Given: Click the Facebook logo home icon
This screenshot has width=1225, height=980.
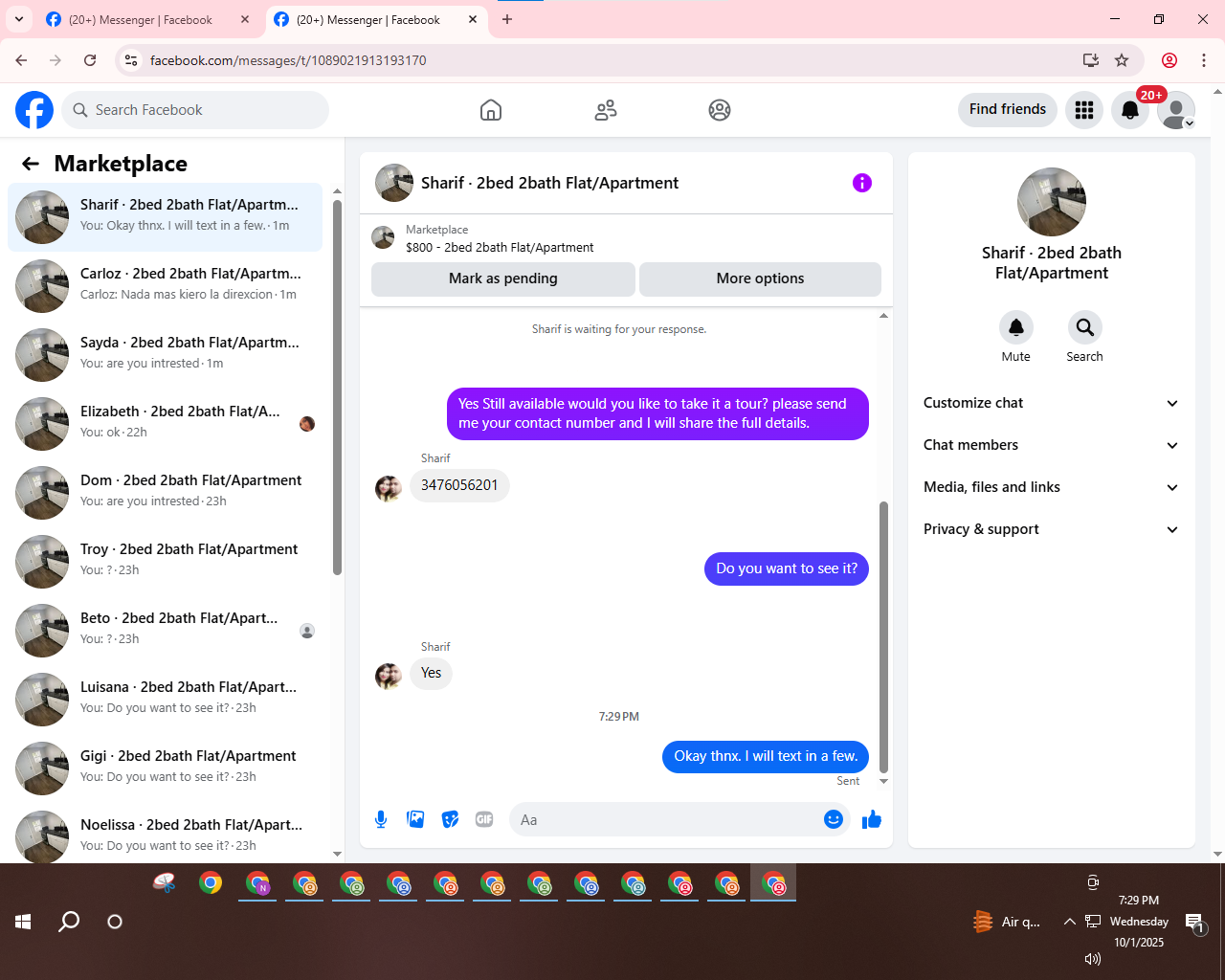Looking at the screenshot, I should coord(34,110).
